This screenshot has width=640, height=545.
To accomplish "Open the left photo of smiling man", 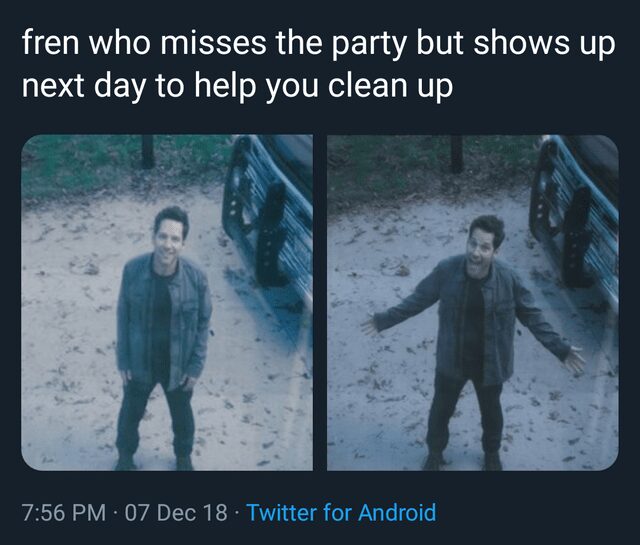I will pos(167,303).
